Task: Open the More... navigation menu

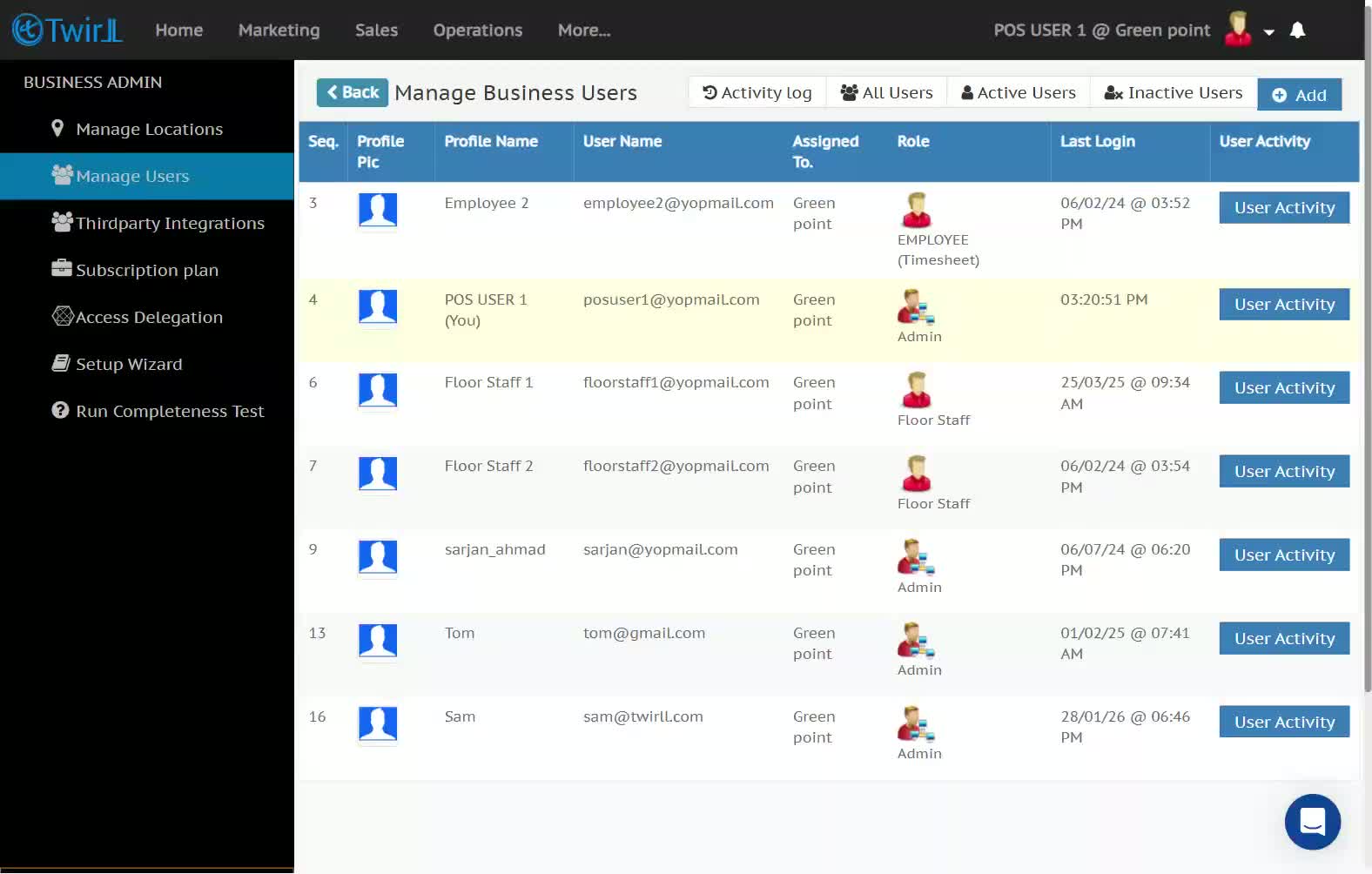Action: coord(584,30)
